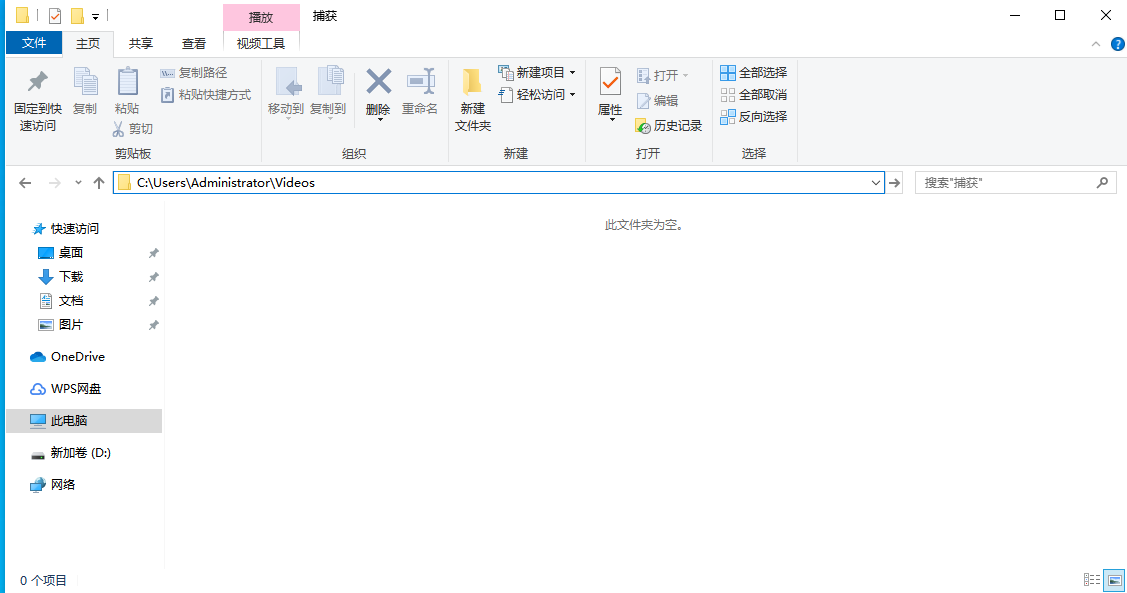Switch to the Home (主页) tab
This screenshot has height=593, width=1127.
tap(88, 44)
